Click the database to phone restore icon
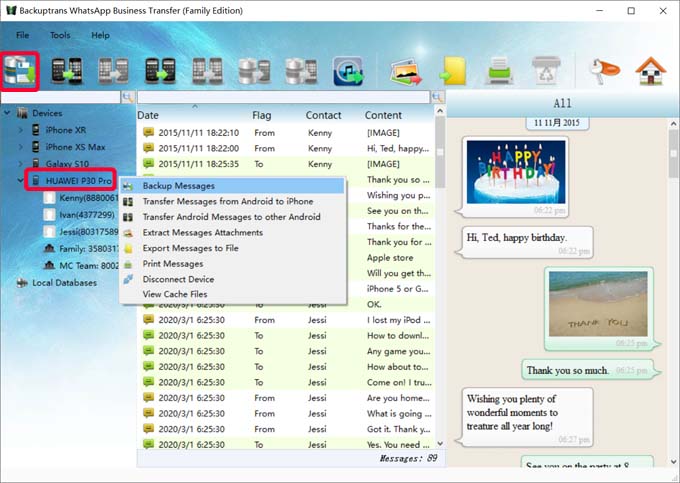 (254, 71)
